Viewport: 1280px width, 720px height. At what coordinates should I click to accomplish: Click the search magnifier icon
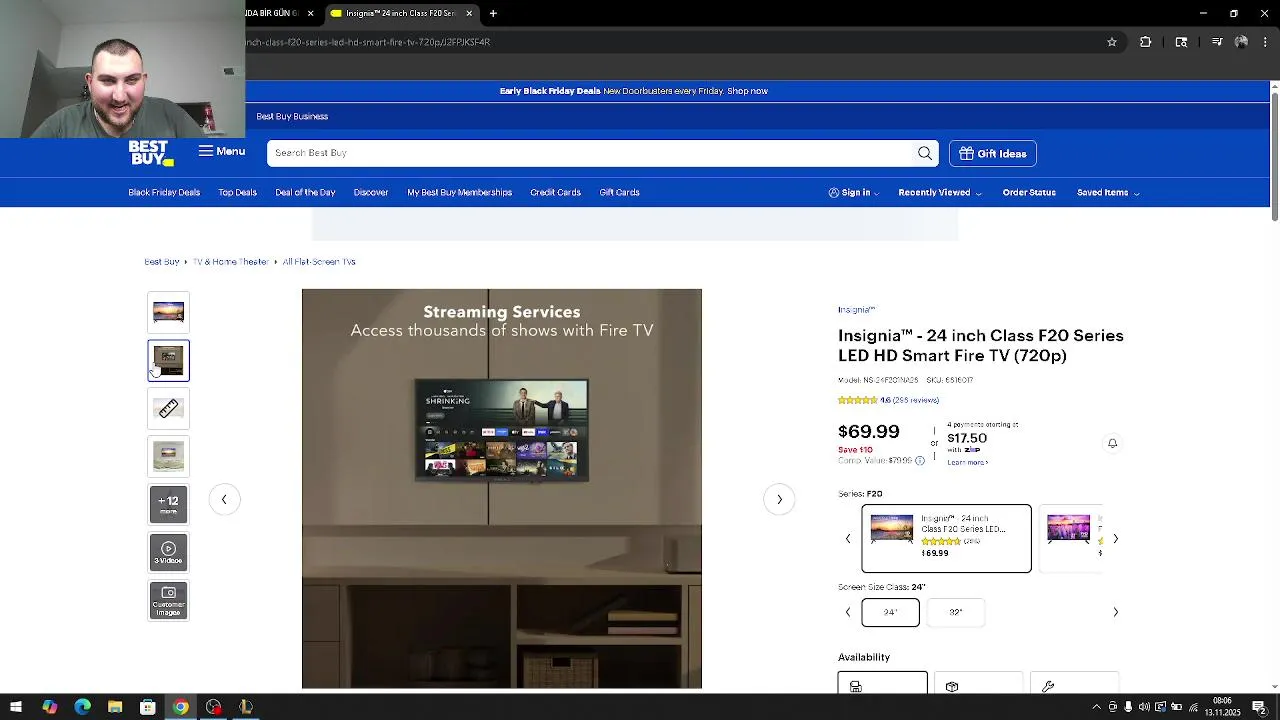point(925,153)
